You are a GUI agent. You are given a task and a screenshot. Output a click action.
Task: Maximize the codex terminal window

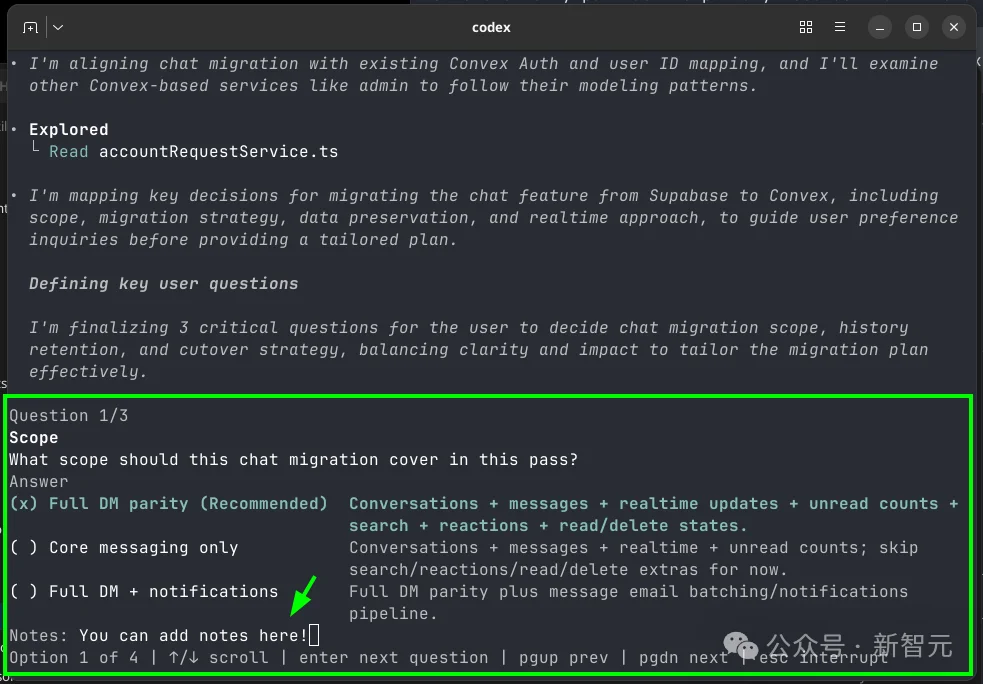(x=917, y=27)
